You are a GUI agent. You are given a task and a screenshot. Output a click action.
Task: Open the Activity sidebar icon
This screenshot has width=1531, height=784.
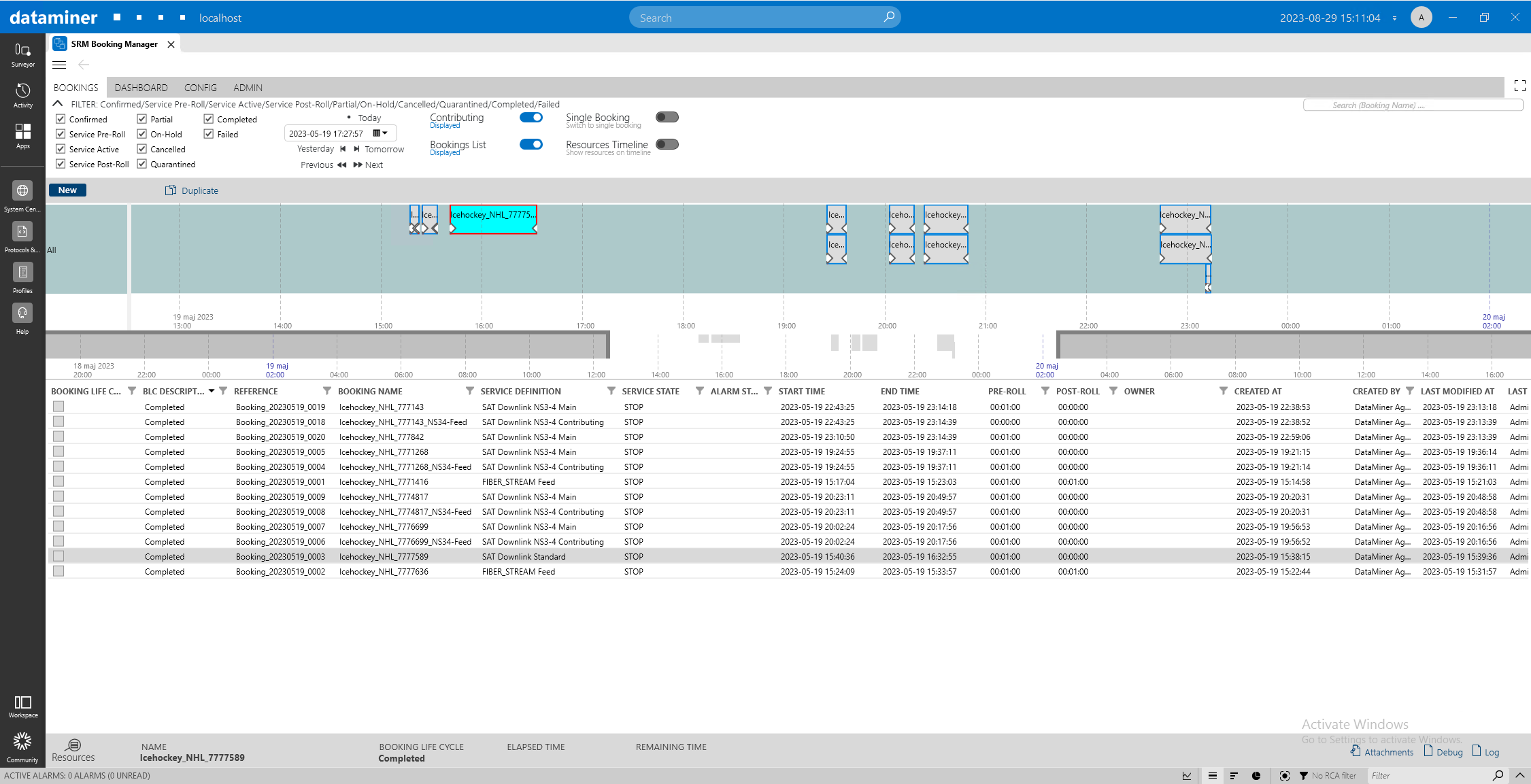tap(22, 96)
